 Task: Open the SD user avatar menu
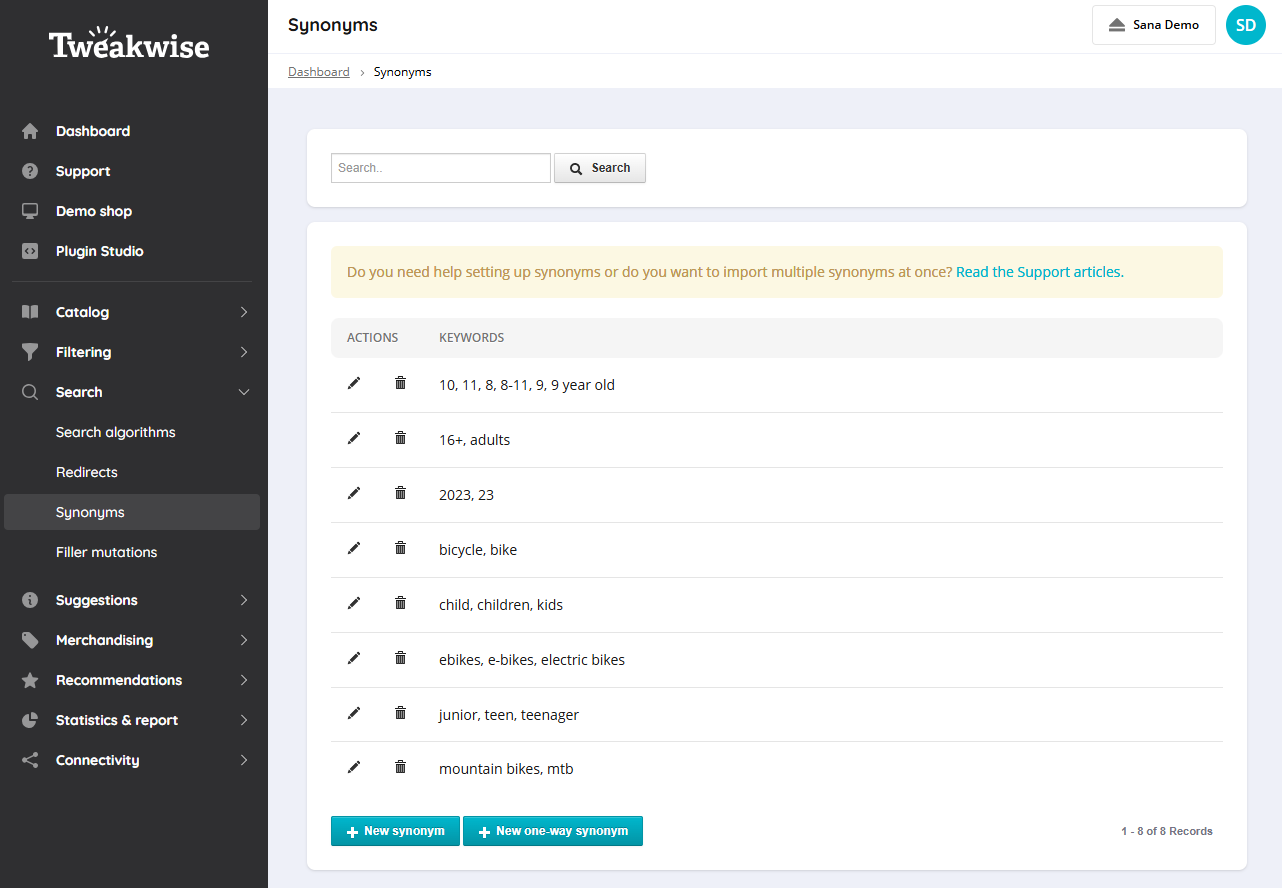[x=1246, y=25]
